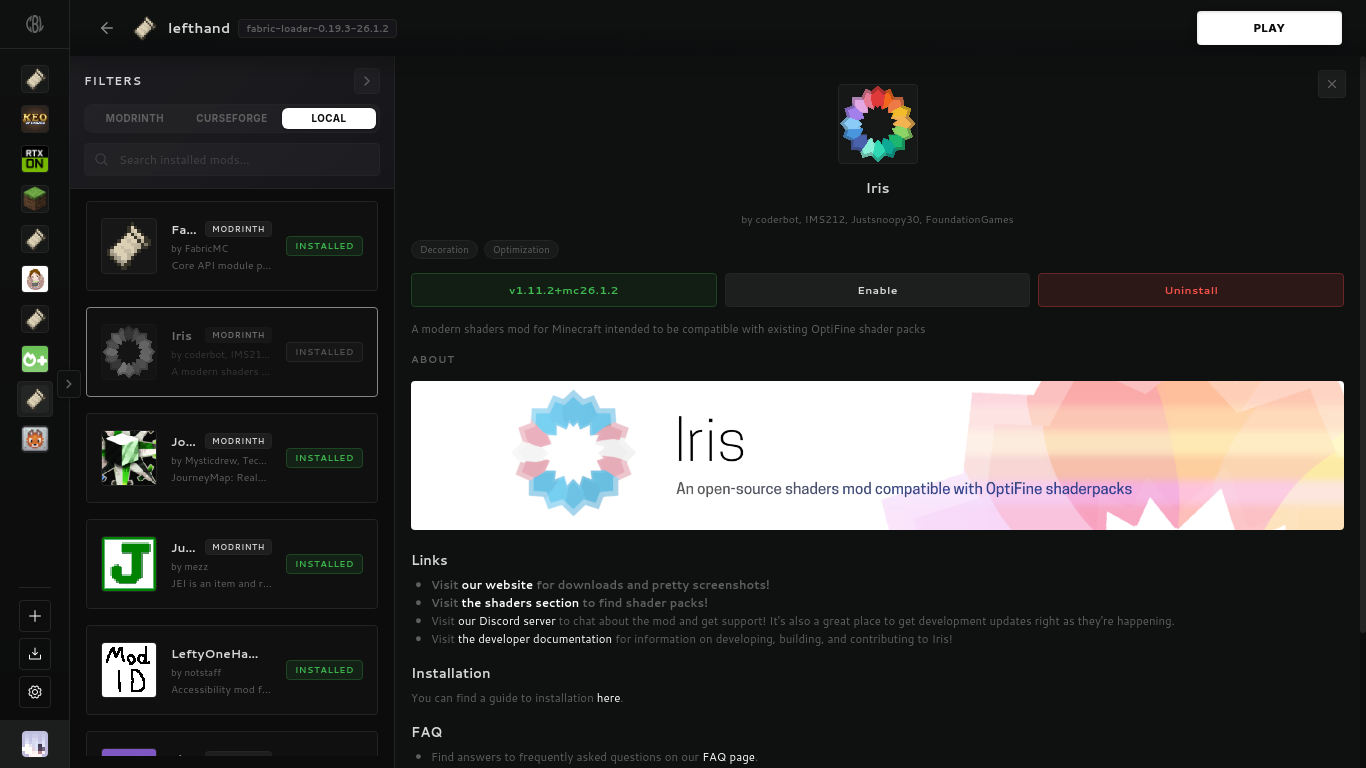Image resolution: width=1366 pixels, height=768 pixels.
Task: Click INSTALLED badge on JourneyMap card
Action: [324, 458]
